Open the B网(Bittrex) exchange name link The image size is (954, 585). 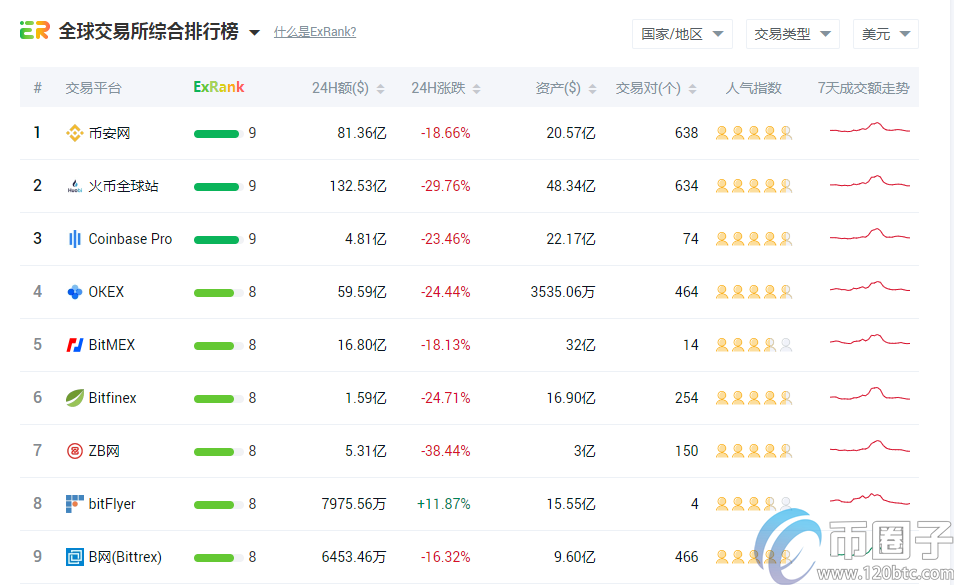[125, 557]
